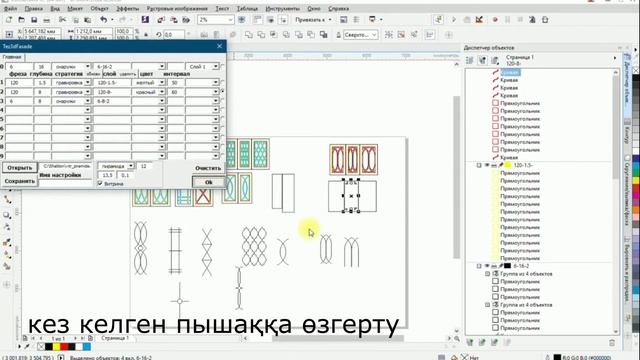Viewport: 640px width, 360px height.
Task: Click the row 1 фреза field with 120
Action: 19,82
